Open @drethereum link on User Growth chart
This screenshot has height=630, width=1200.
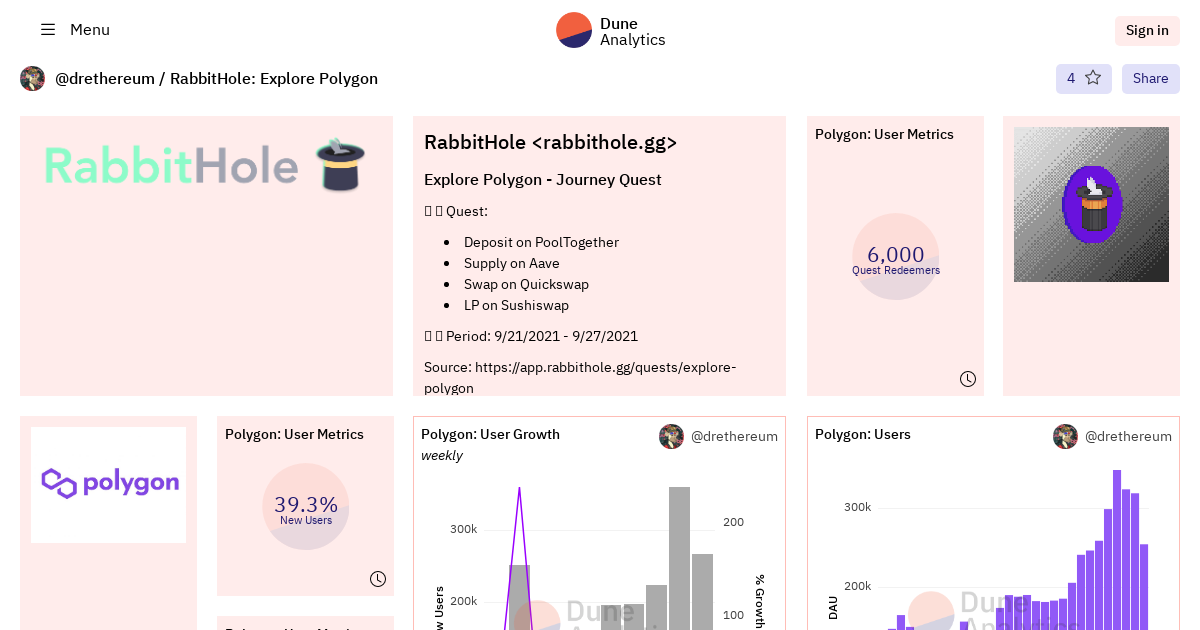coord(734,436)
